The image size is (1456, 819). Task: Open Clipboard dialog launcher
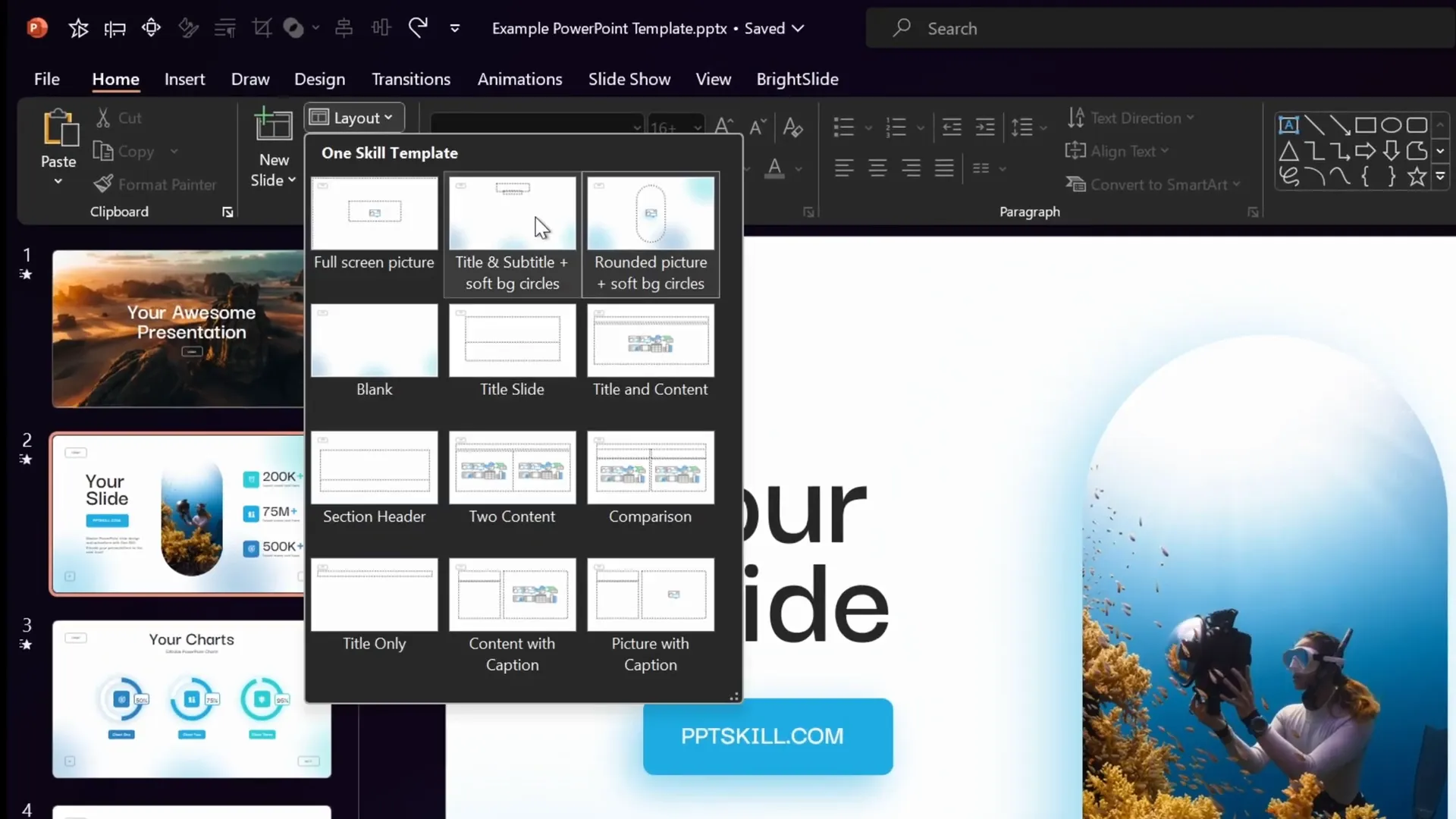227,212
